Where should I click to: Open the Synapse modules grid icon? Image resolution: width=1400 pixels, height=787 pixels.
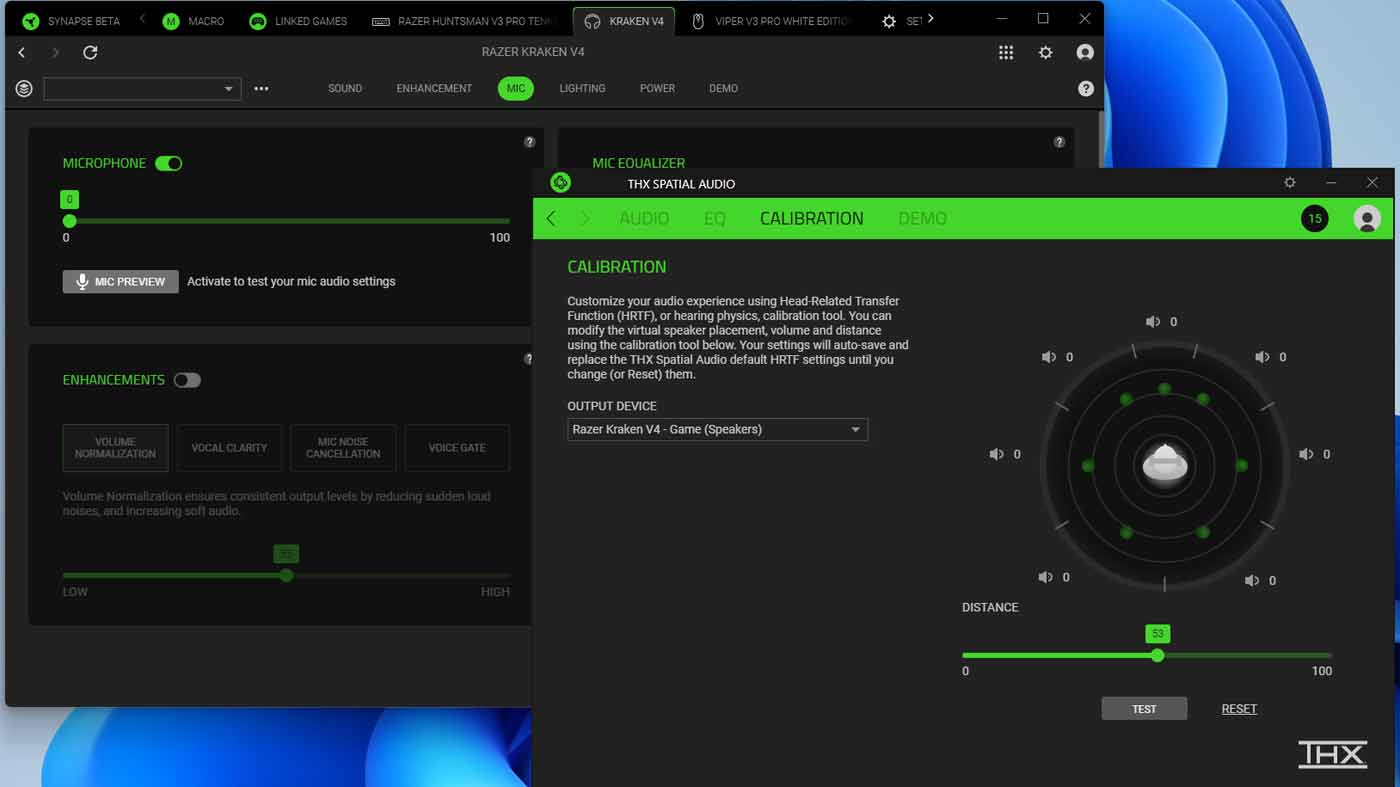(1006, 52)
